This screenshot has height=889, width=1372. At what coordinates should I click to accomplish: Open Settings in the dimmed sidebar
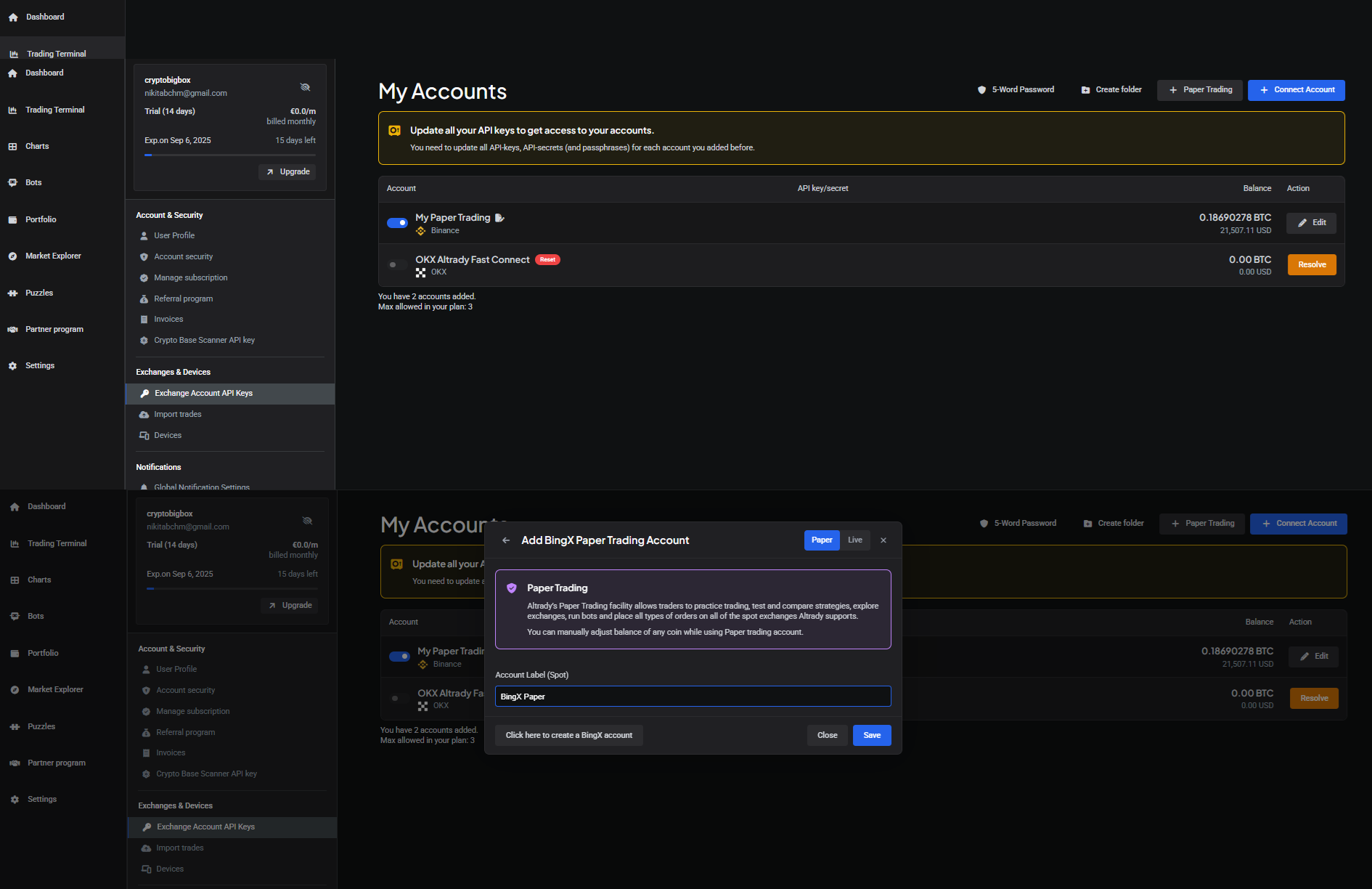pyautogui.click(x=34, y=799)
